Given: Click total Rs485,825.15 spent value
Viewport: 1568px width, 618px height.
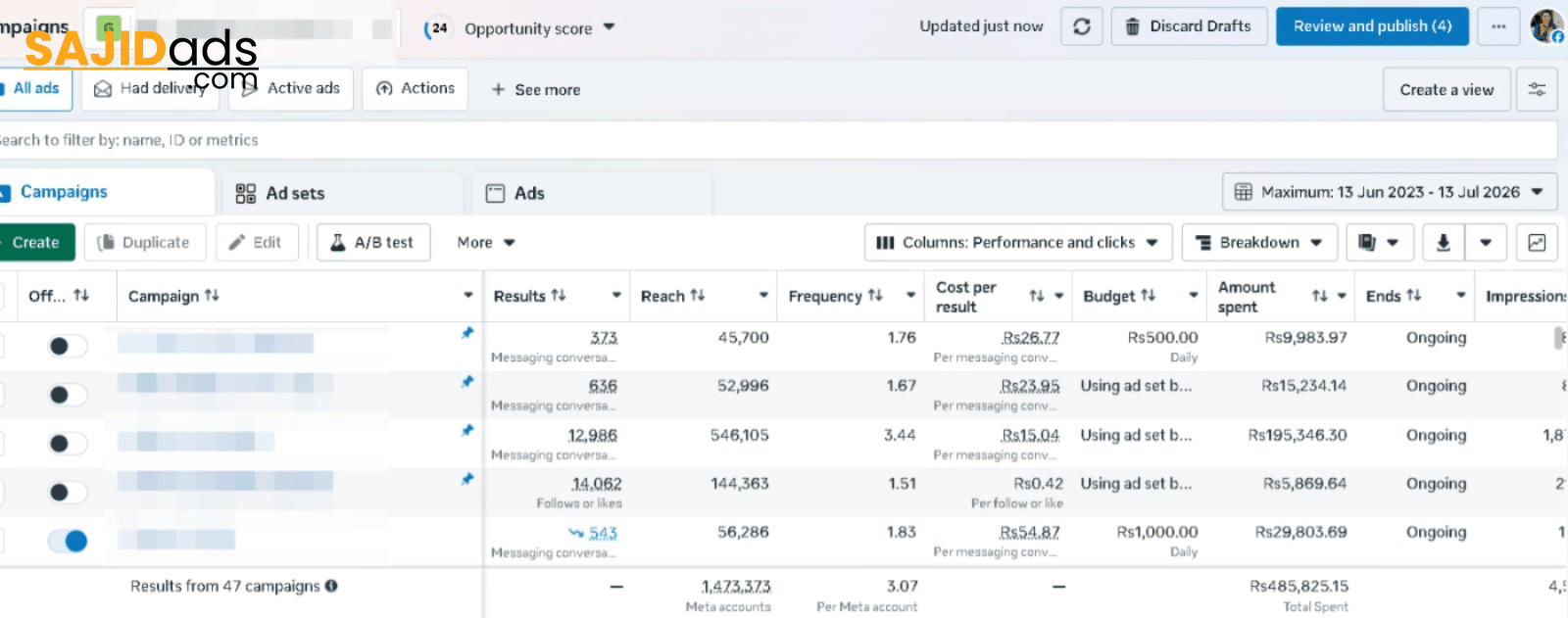Looking at the screenshot, I should 1298,586.
